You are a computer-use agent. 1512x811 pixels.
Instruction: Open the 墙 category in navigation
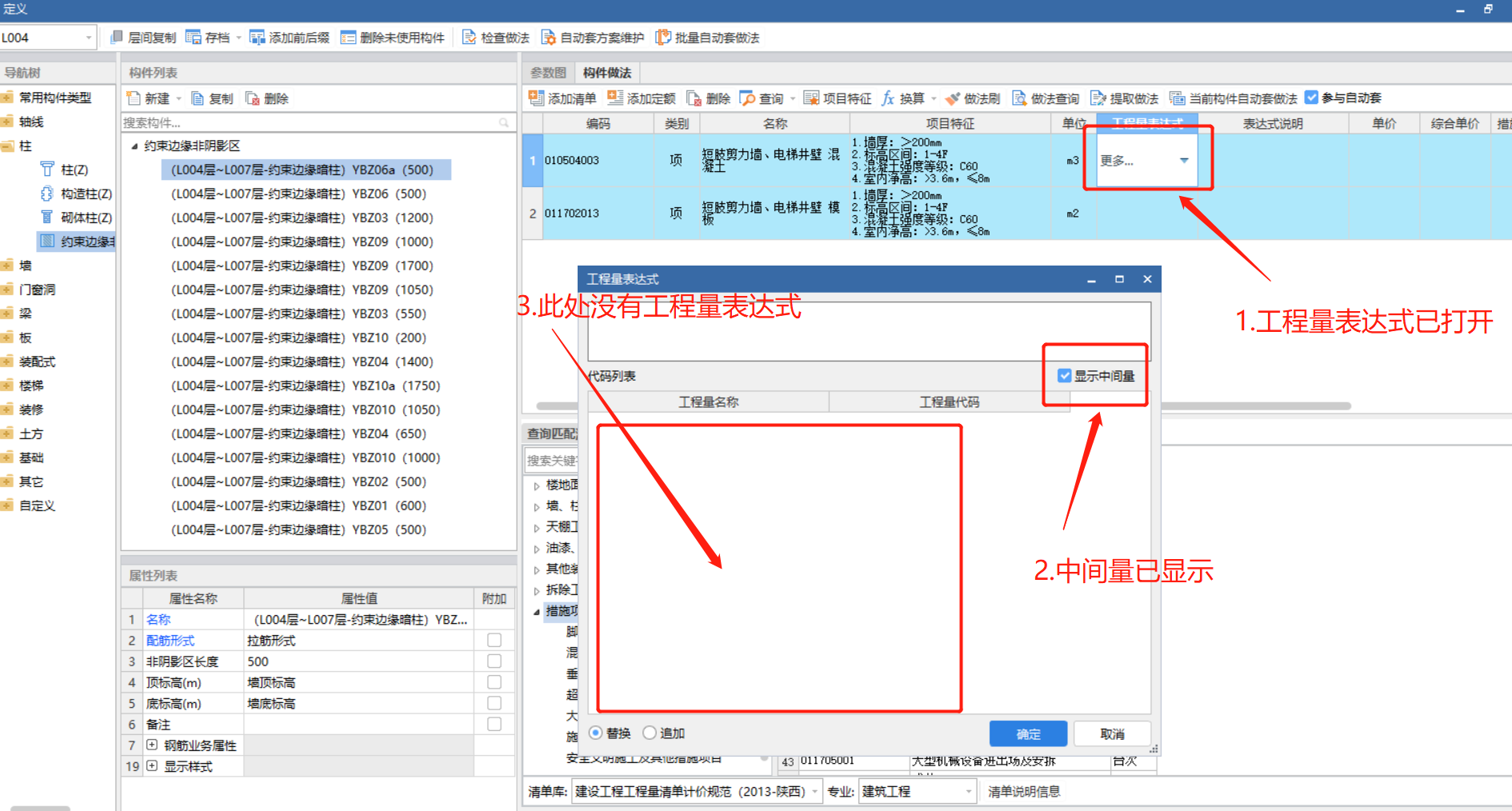pos(26,266)
